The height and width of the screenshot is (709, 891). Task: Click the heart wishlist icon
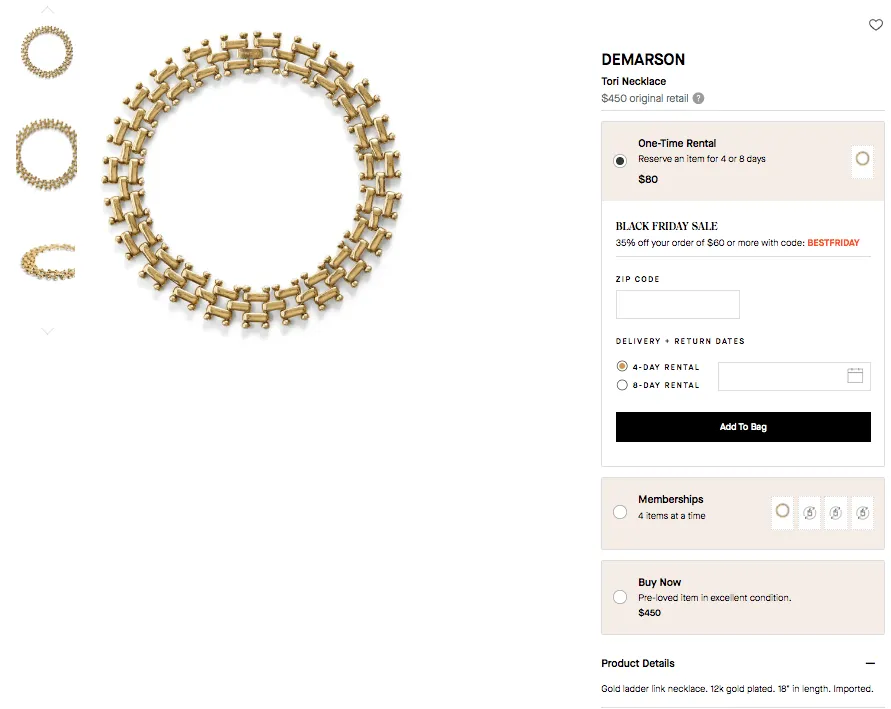click(x=876, y=25)
